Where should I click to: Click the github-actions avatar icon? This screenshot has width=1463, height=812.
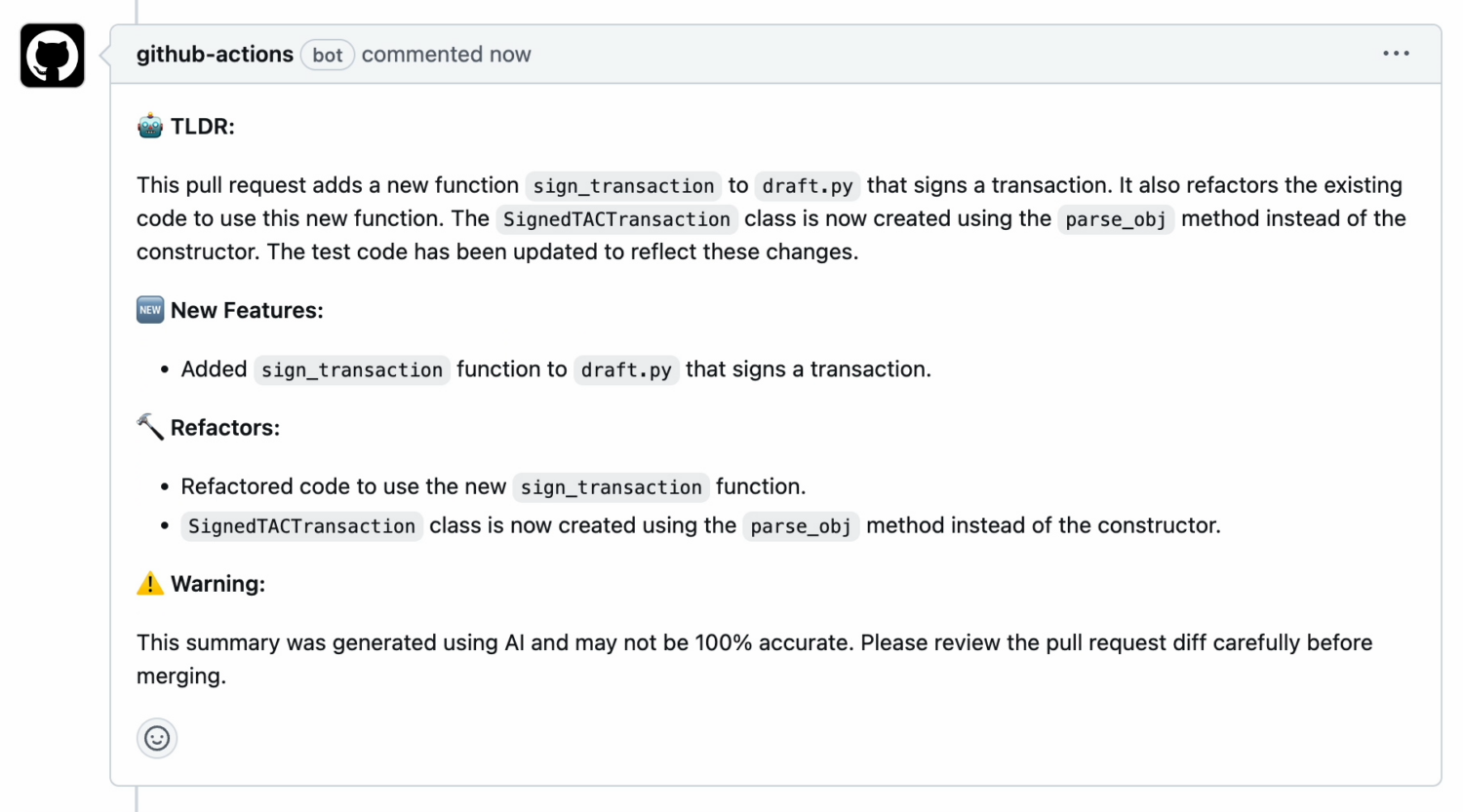tap(53, 56)
